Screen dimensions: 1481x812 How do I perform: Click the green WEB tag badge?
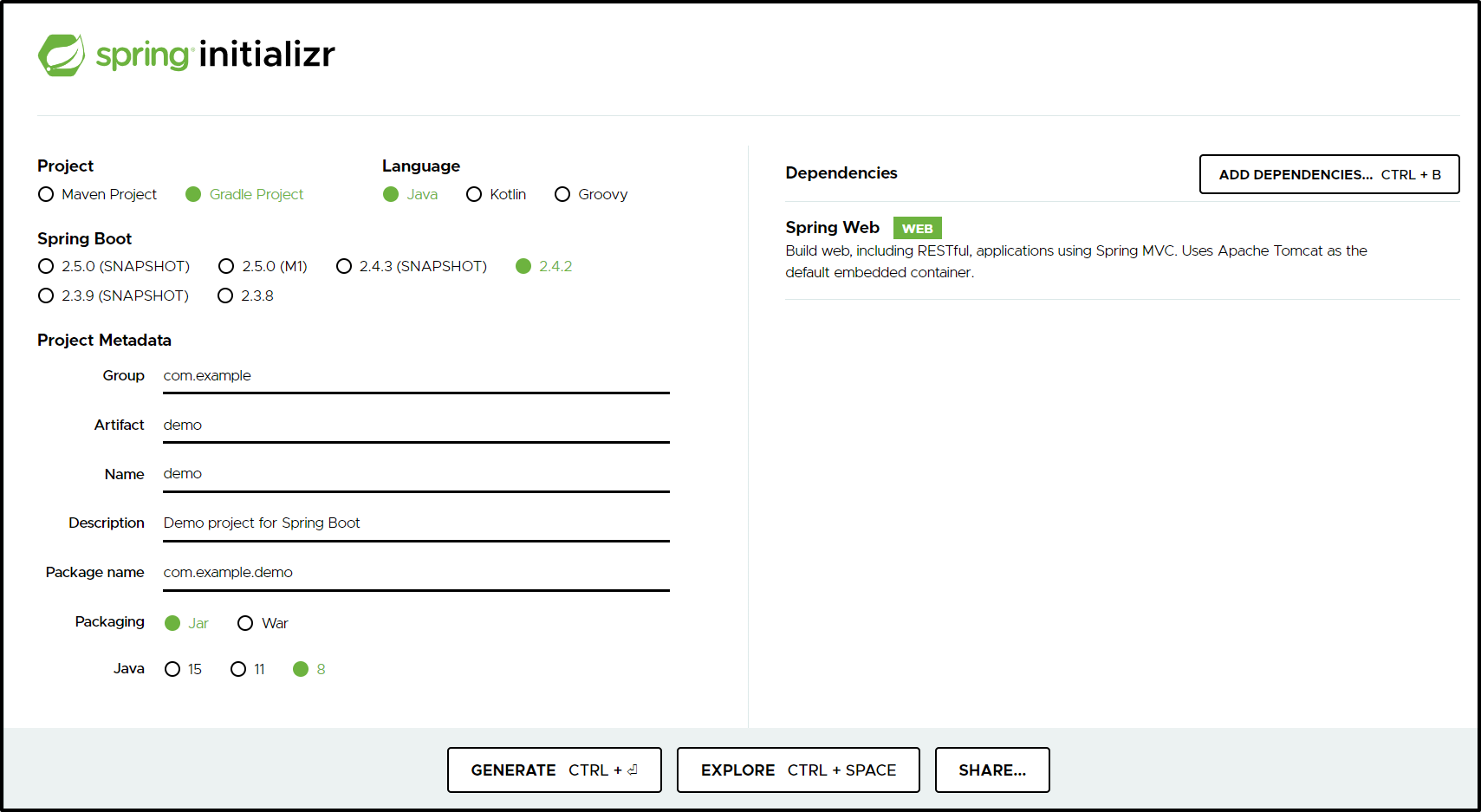(917, 228)
